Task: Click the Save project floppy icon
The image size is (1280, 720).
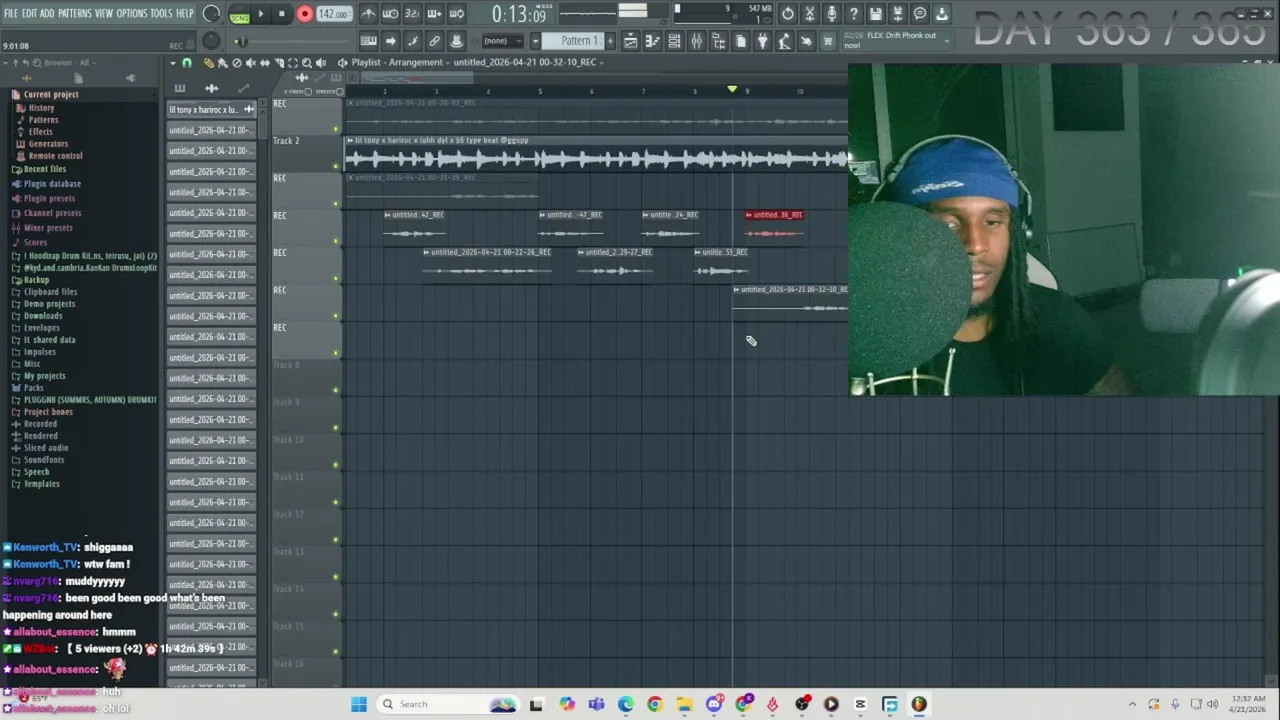Action: pyautogui.click(x=876, y=14)
